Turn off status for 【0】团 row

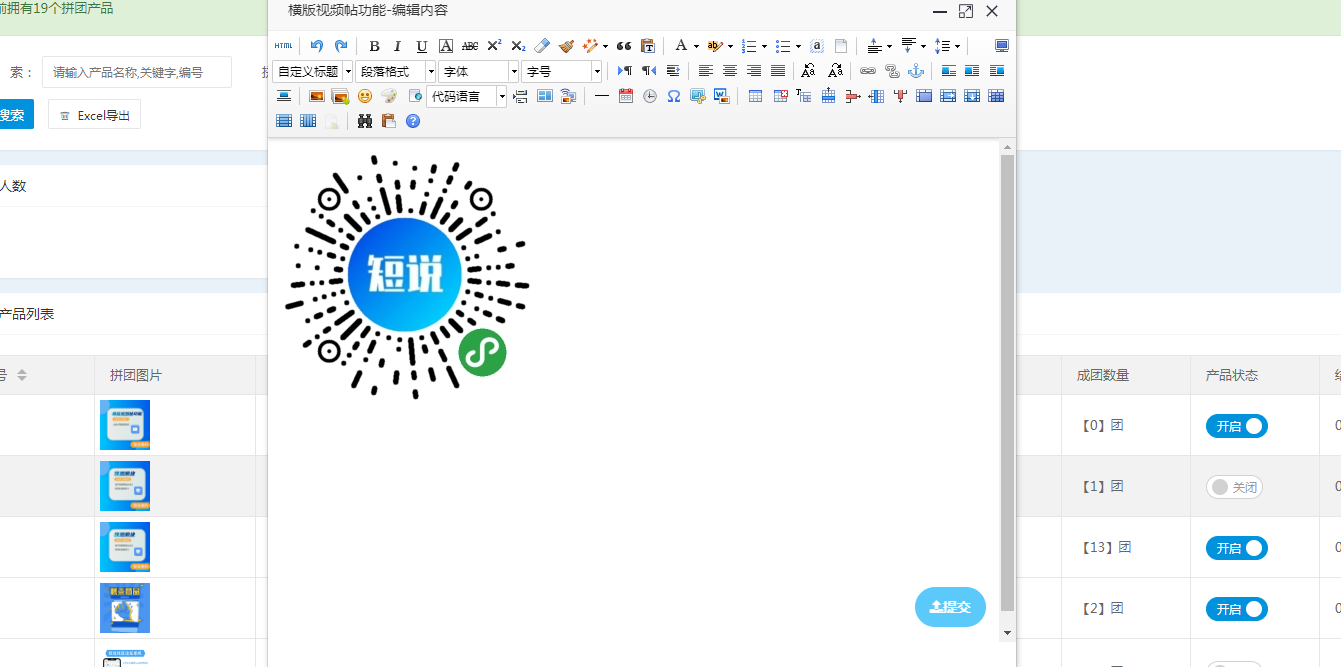(1237, 426)
